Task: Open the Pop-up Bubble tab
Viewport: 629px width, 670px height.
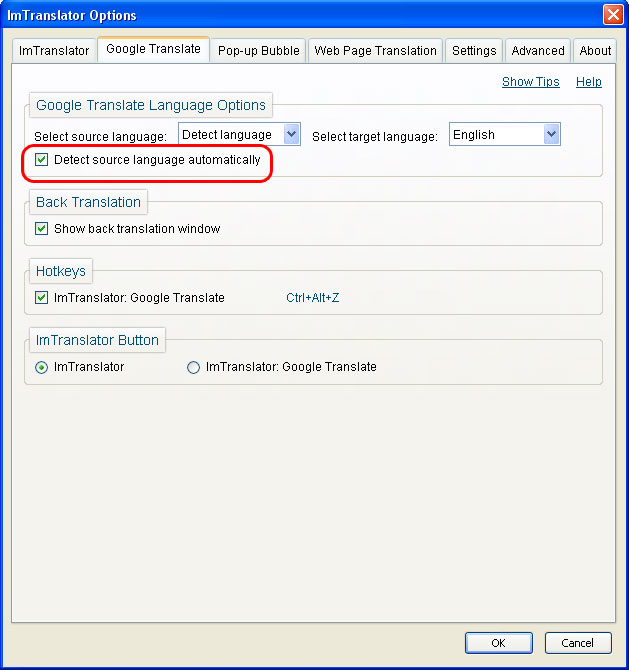Action: tap(259, 51)
